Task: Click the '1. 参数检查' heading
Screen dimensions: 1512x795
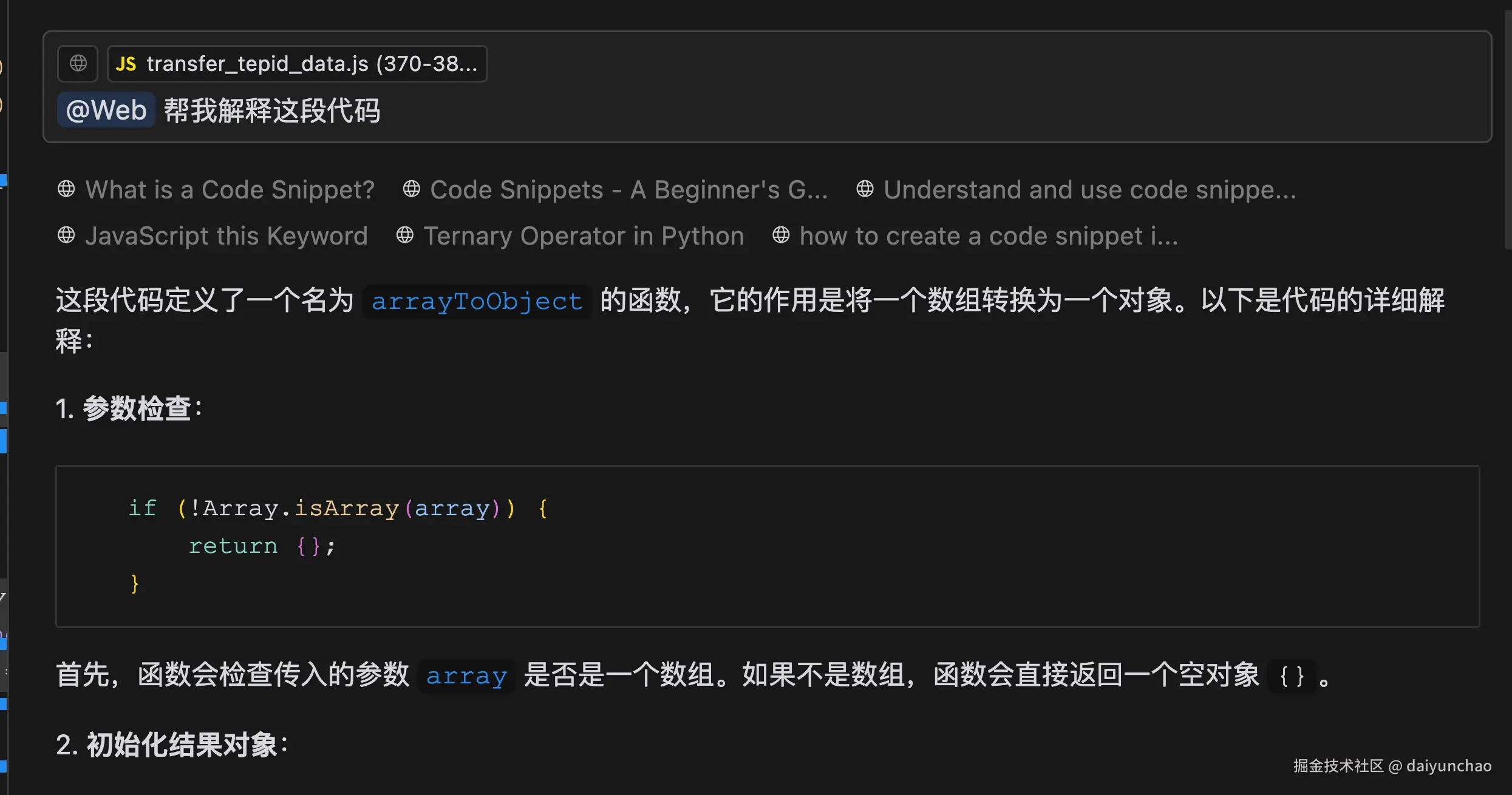Action: pyautogui.click(x=129, y=408)
